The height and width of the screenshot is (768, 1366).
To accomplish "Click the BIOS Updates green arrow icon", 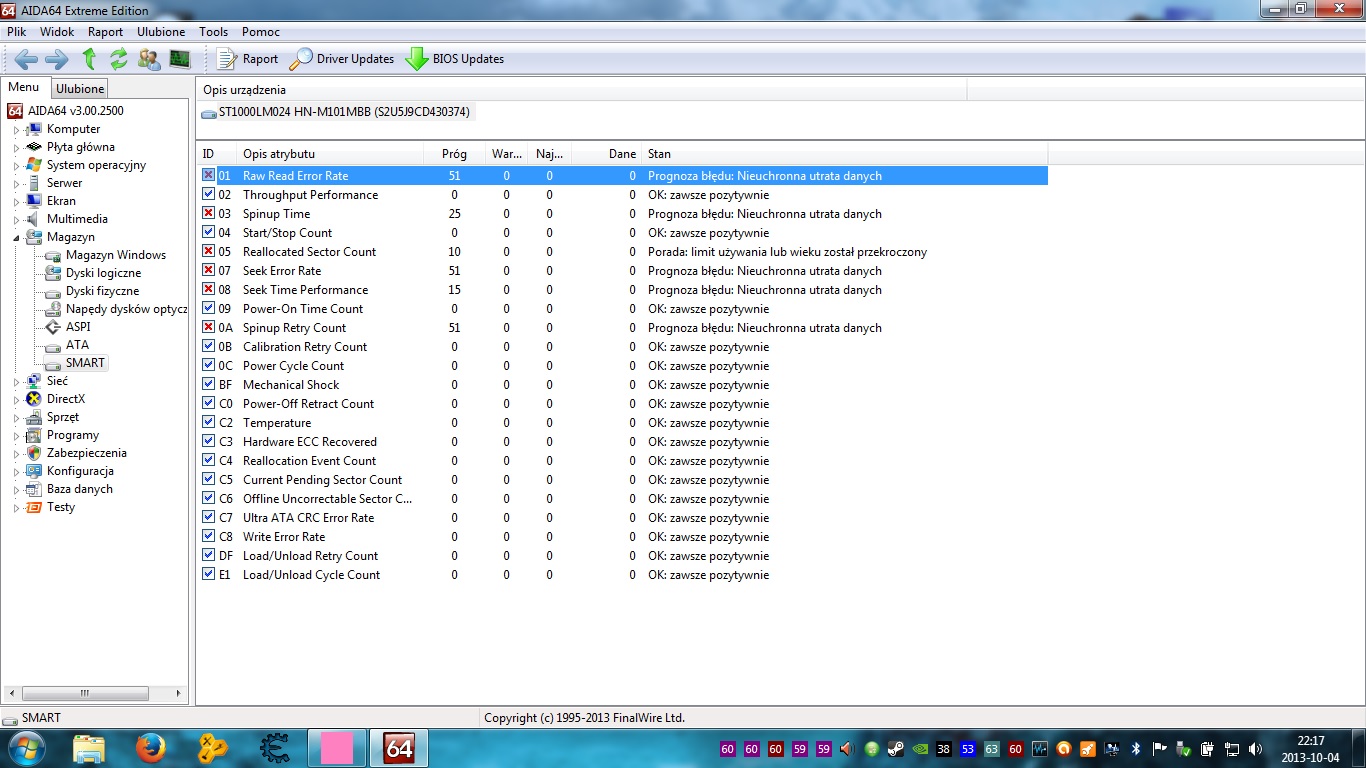I will coord(417,59).
